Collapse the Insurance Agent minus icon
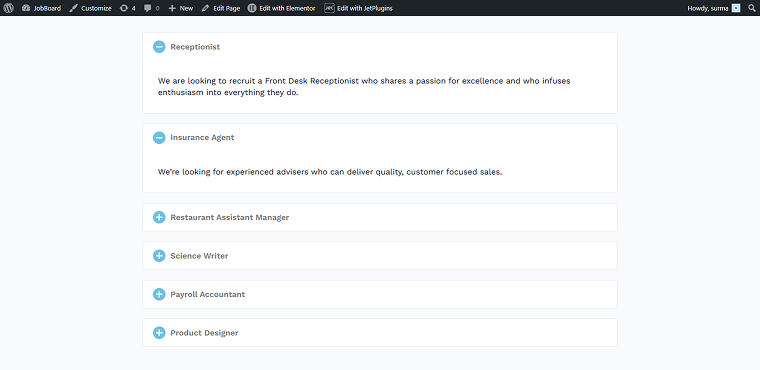Viewport: 760px width, 370px height. tap(159, 138)
